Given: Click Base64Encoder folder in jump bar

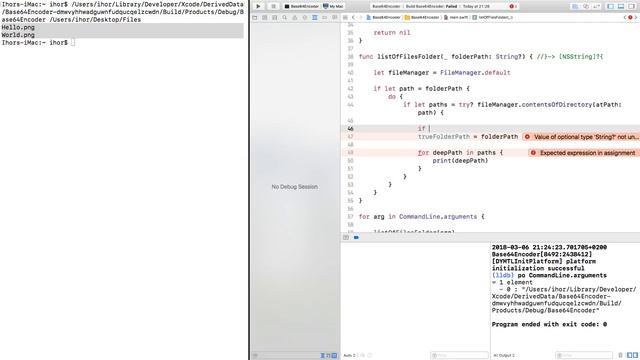Looking at the screenshot, I should [422, 18].
